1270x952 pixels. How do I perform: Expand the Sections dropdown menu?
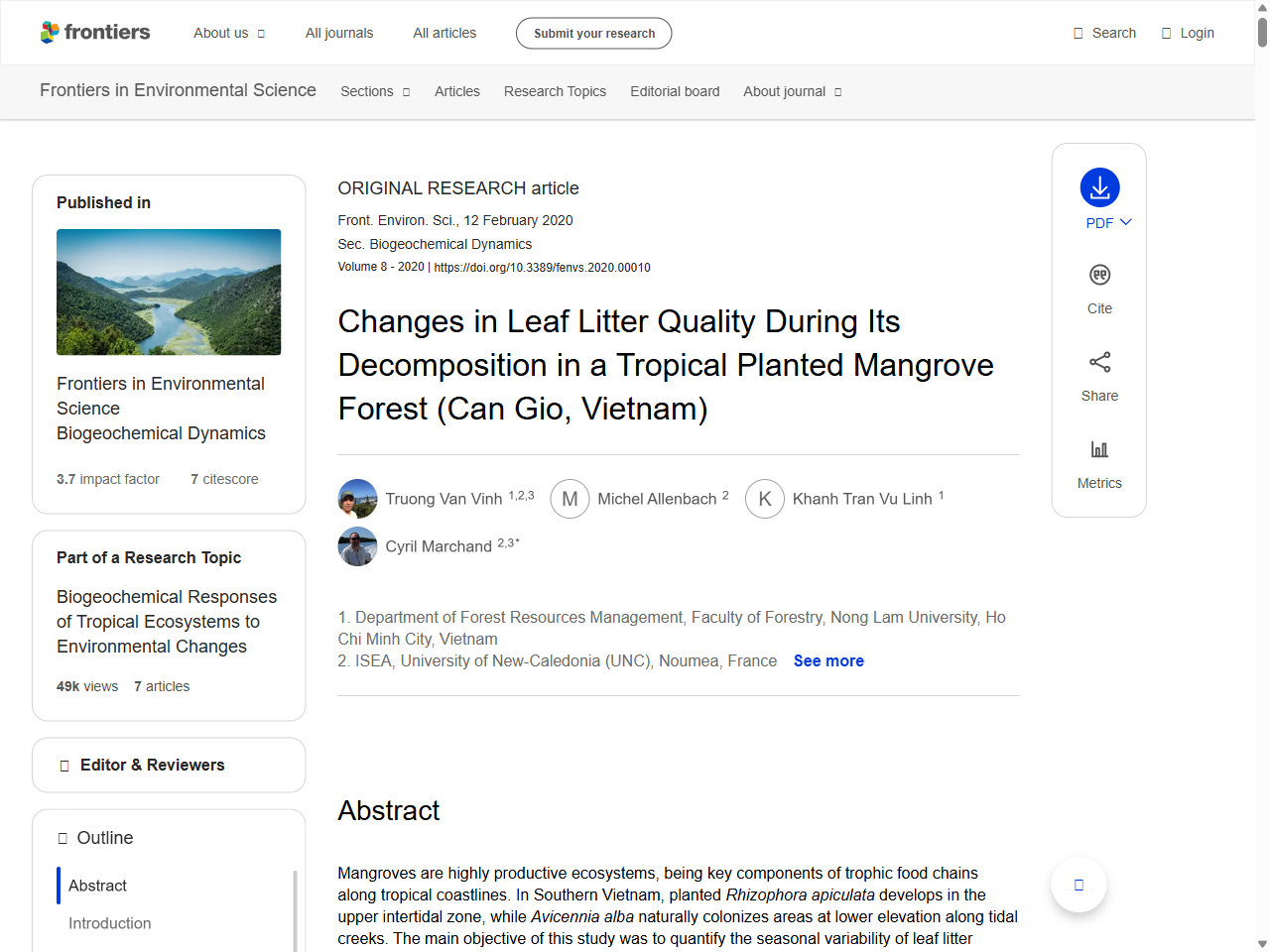(375, 91)
